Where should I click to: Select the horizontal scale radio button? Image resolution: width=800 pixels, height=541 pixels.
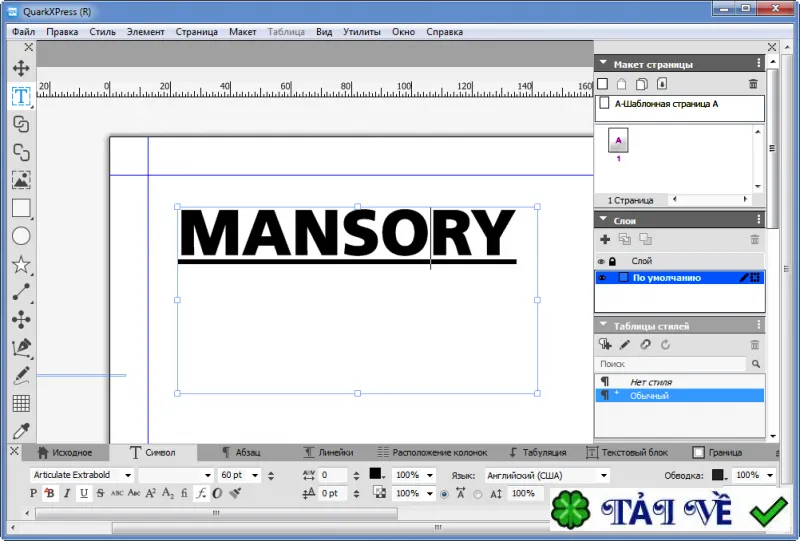click(x=444, y=494)
